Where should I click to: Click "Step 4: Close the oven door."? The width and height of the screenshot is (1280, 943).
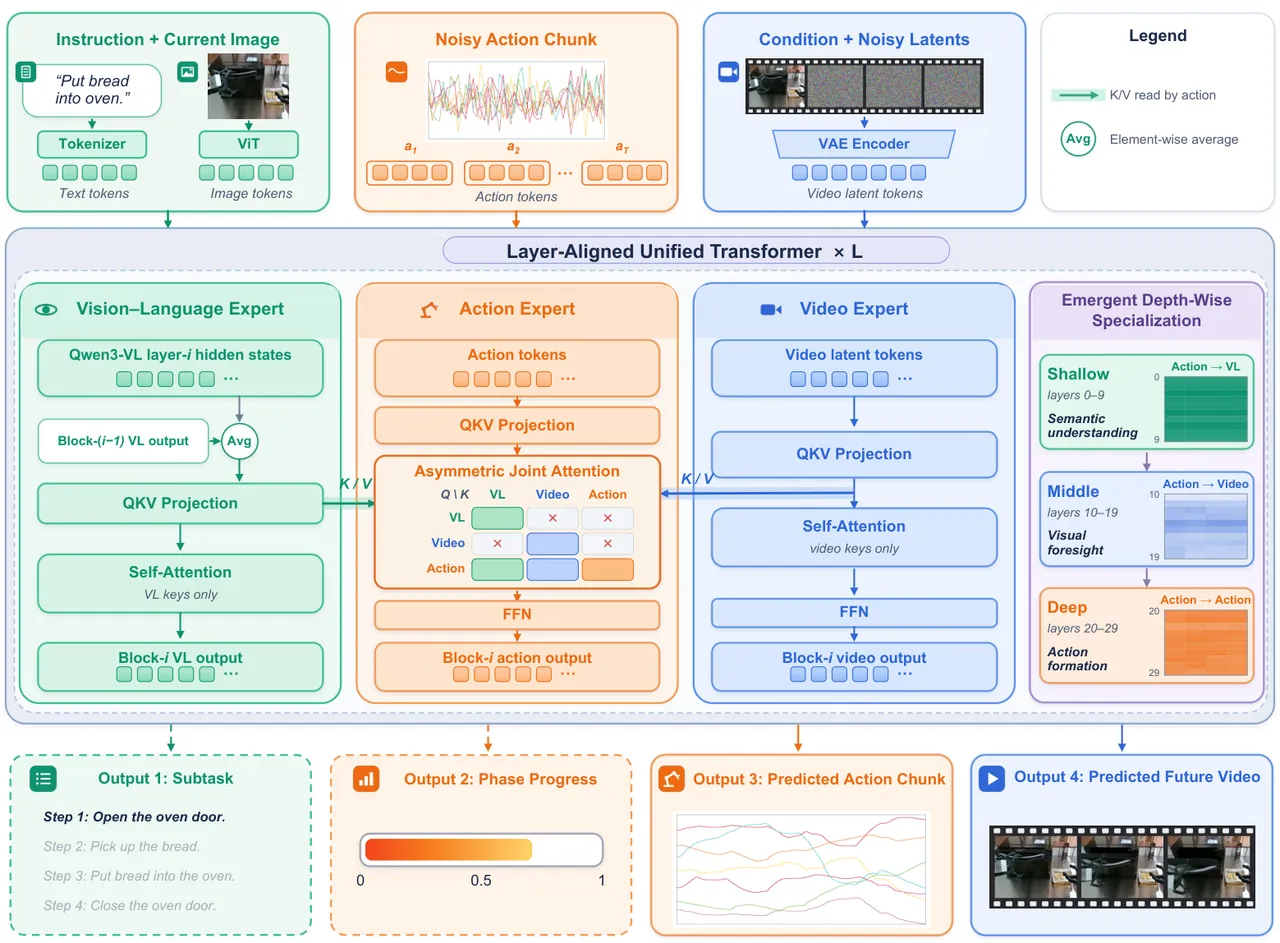click(130, 906)
